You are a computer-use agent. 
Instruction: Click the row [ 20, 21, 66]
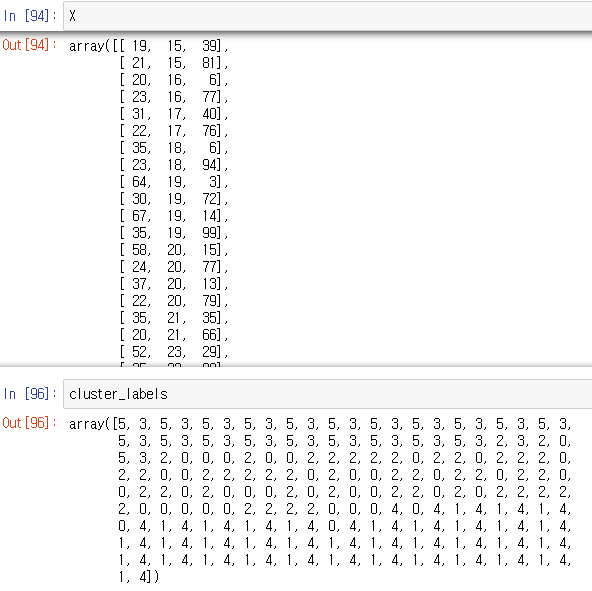[x=174, y=335]
